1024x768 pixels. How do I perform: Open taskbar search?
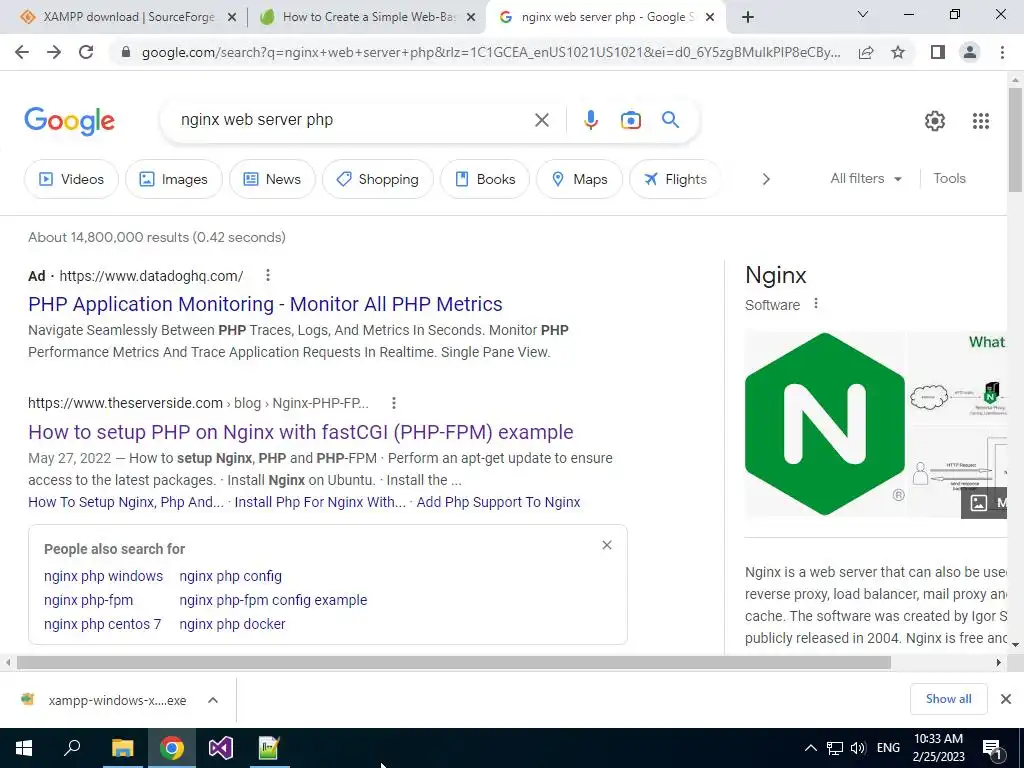[72, 748]
